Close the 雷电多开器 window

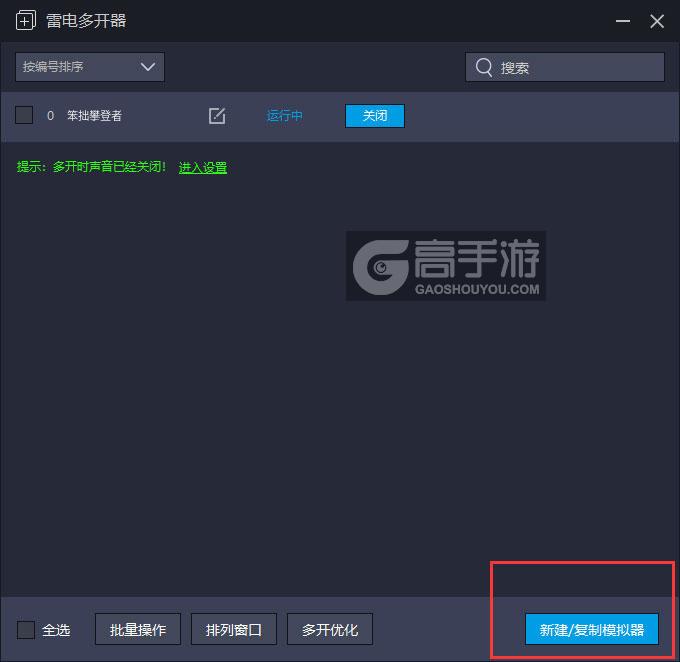pos(657,21)
